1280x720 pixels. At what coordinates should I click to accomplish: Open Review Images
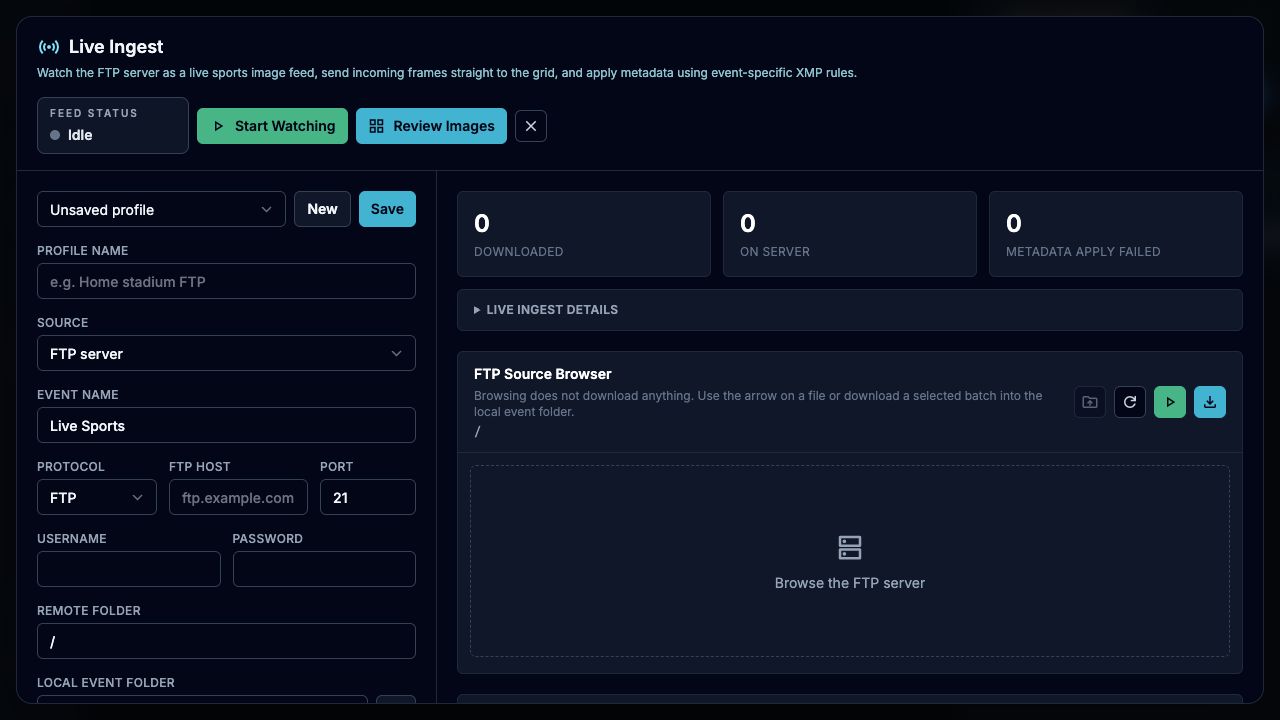coord(431,126)
